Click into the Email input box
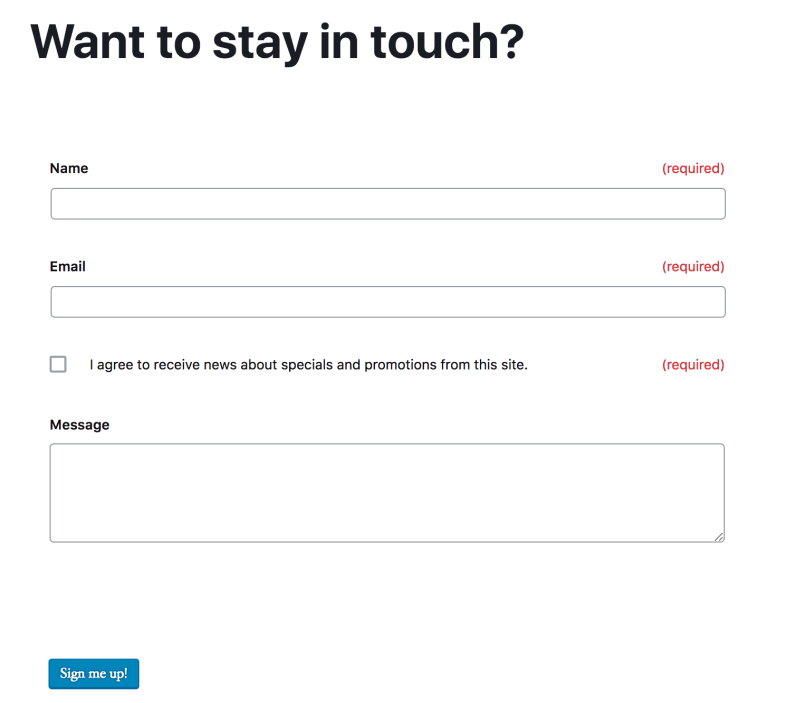787x703 pixels. pyautogui.click(x=387, y=302)
